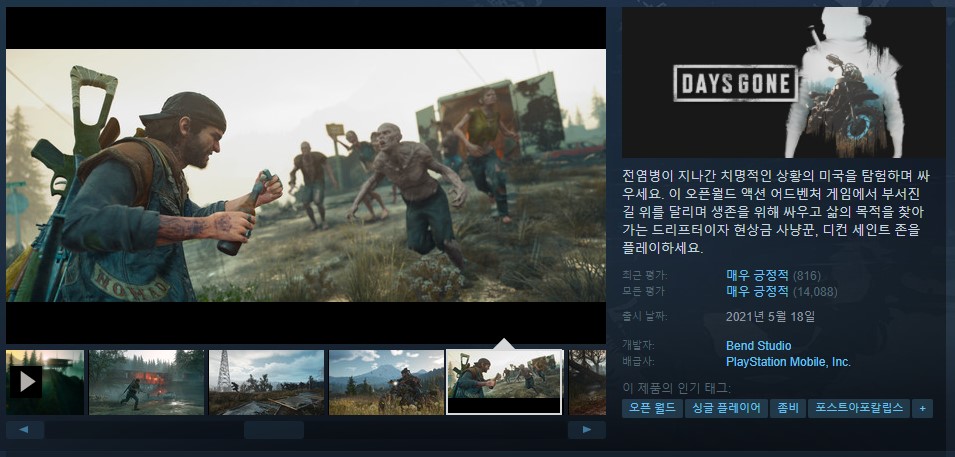Screen dimensions: 955x457
Task: Select the mountain motorcycle screenshot thumbnail
Action: 386,382
